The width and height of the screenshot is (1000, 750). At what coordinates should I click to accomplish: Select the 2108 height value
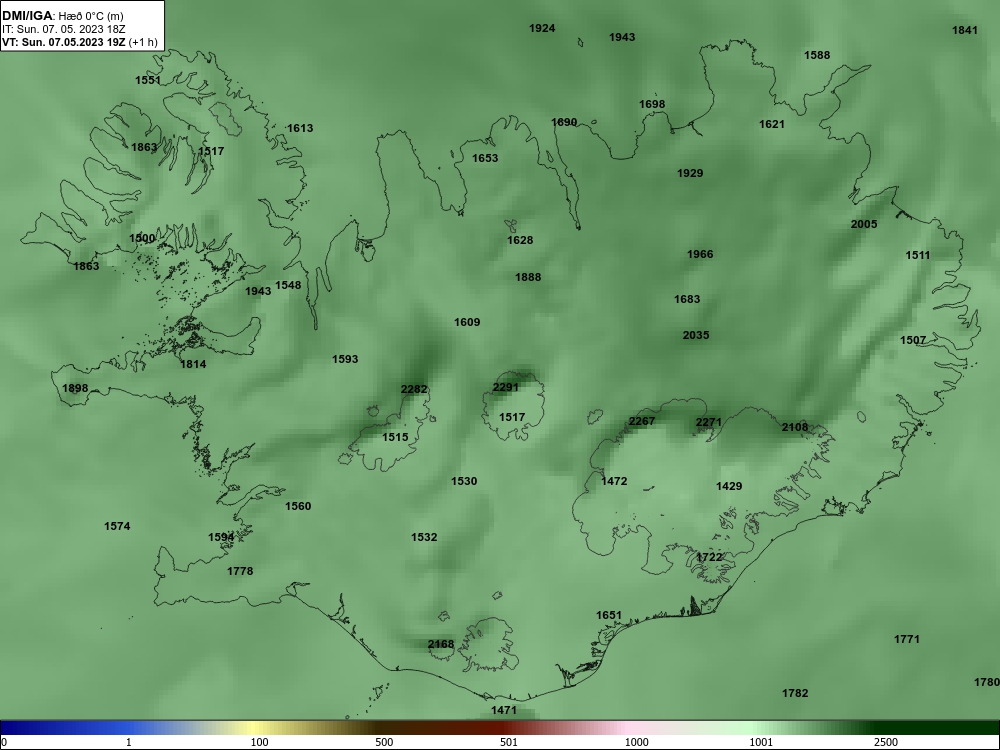[x=795, y=427]
